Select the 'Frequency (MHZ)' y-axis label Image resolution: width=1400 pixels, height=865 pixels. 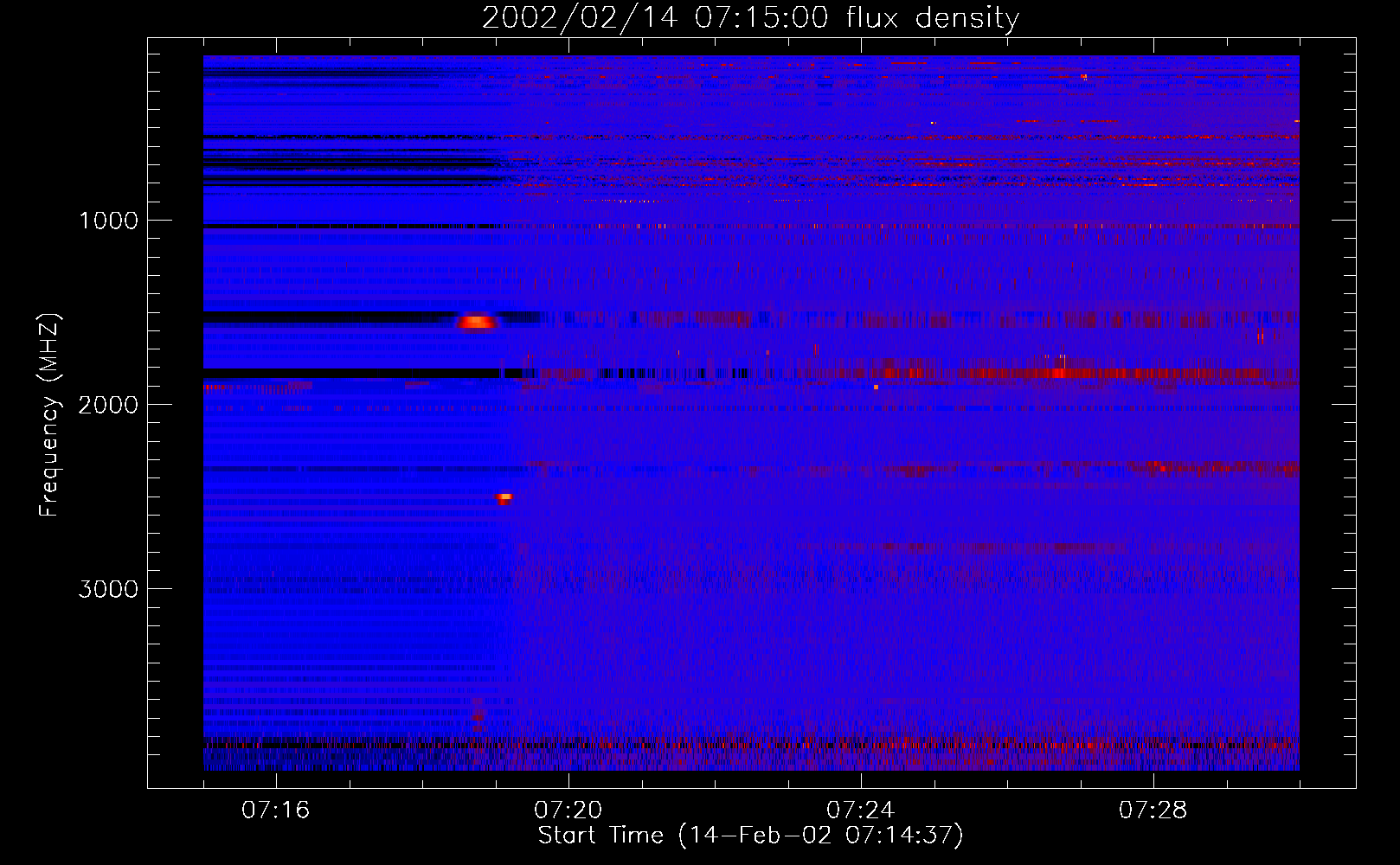pos(50,415)
